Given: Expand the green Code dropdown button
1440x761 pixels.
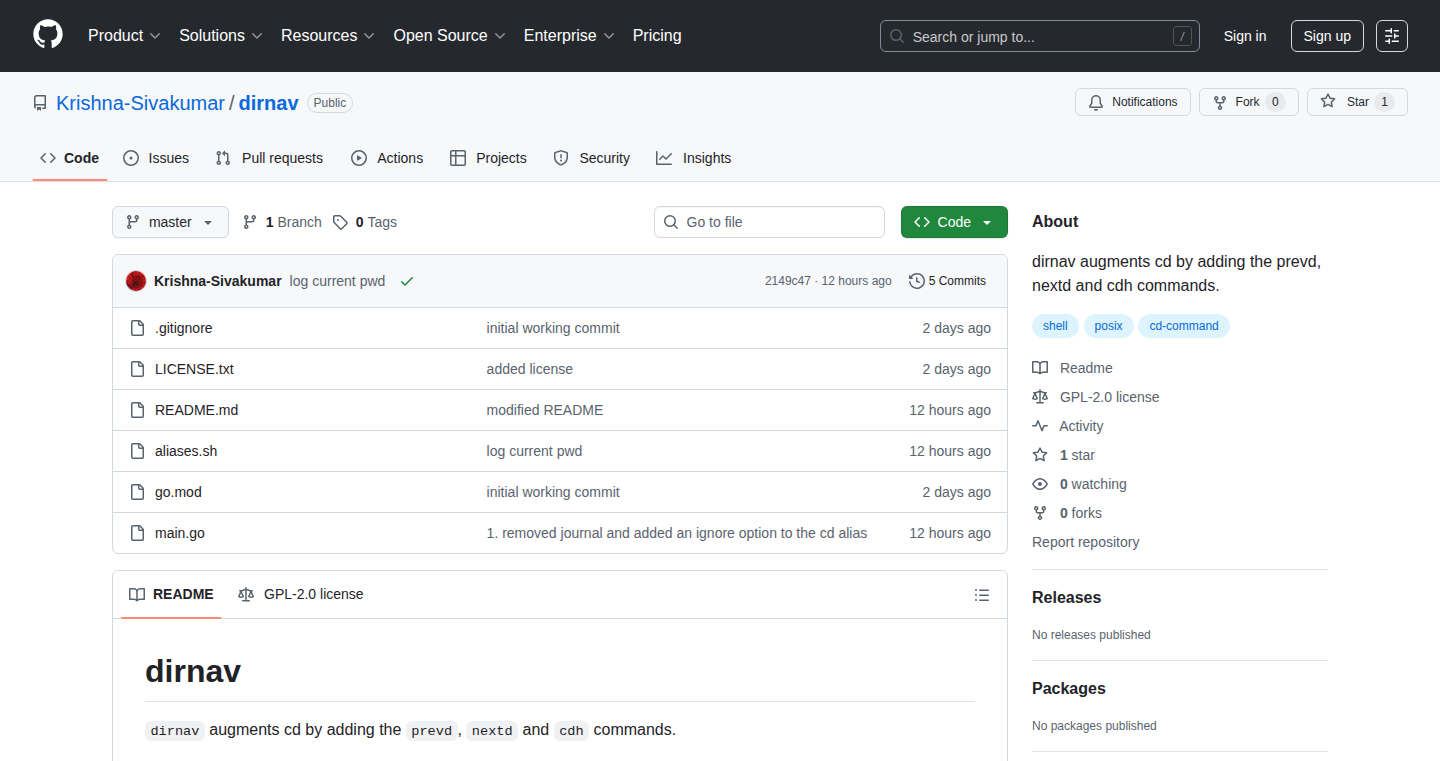Looking at the screenshot, I should coord(954,222).
